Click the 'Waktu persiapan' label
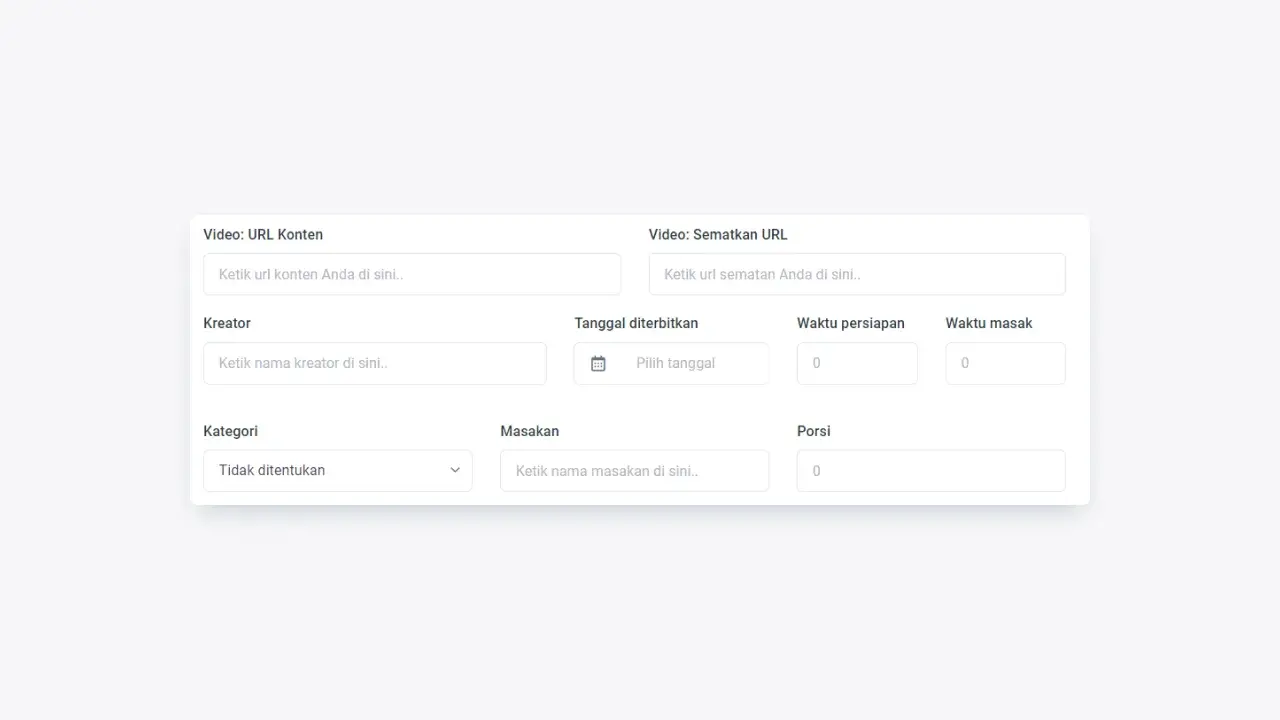Screen dimensions: 1280x720 (x=850, y=323)
